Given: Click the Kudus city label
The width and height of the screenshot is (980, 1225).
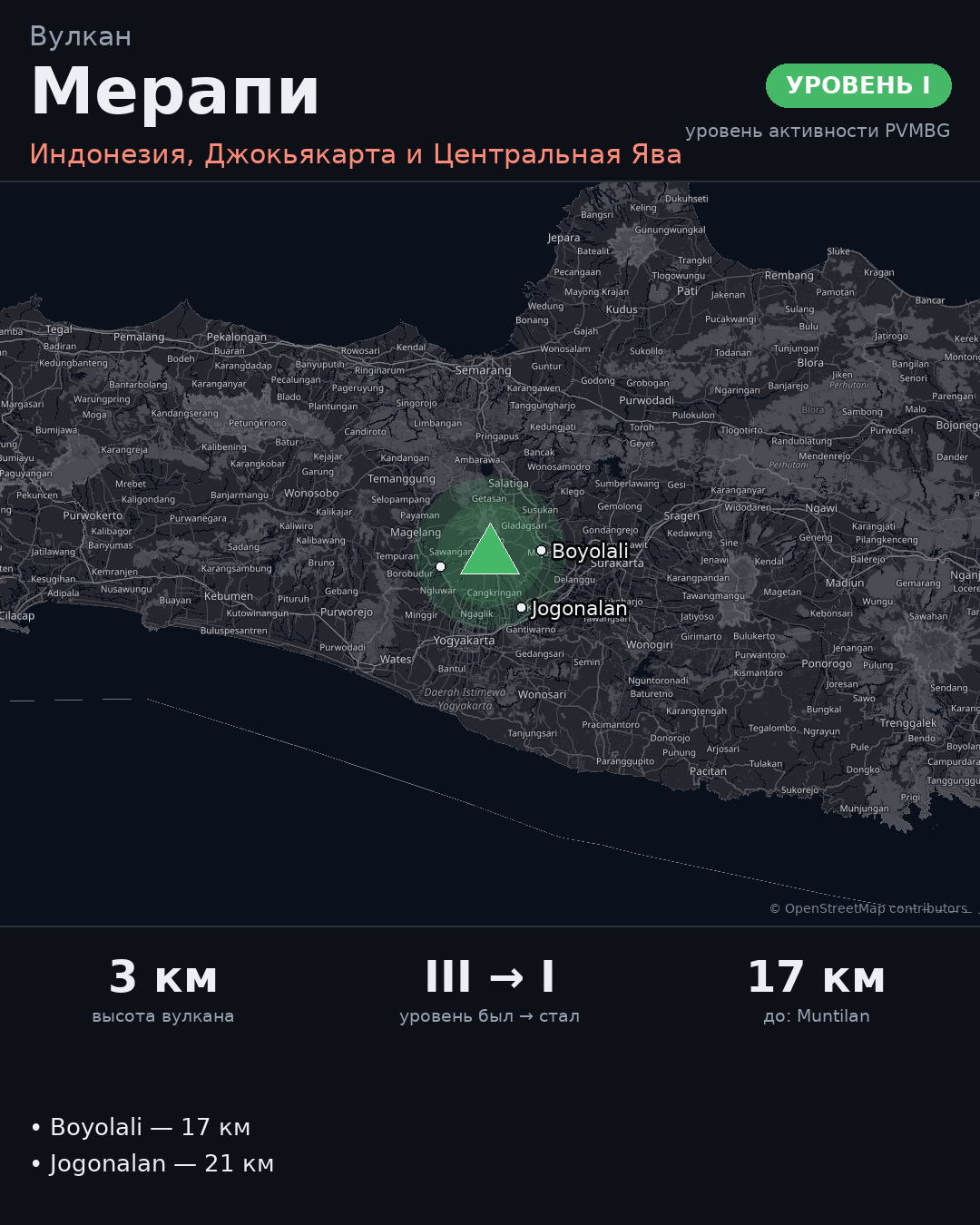Looking at the screenshot, I should [x=622, y=309].
